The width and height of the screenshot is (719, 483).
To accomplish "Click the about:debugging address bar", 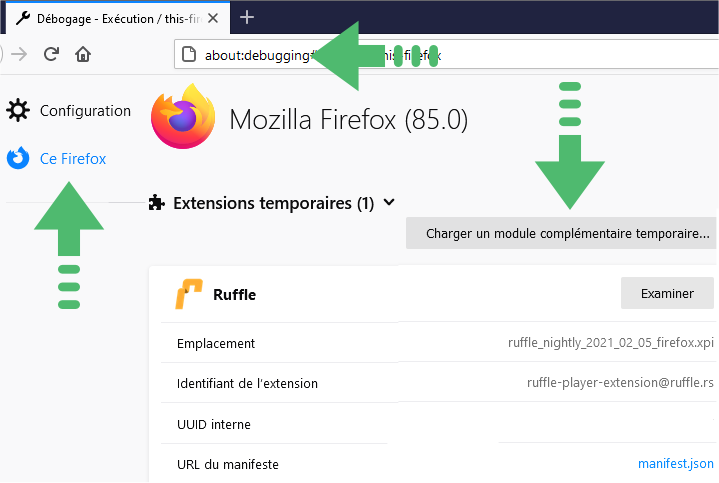I will pos(446,55).
